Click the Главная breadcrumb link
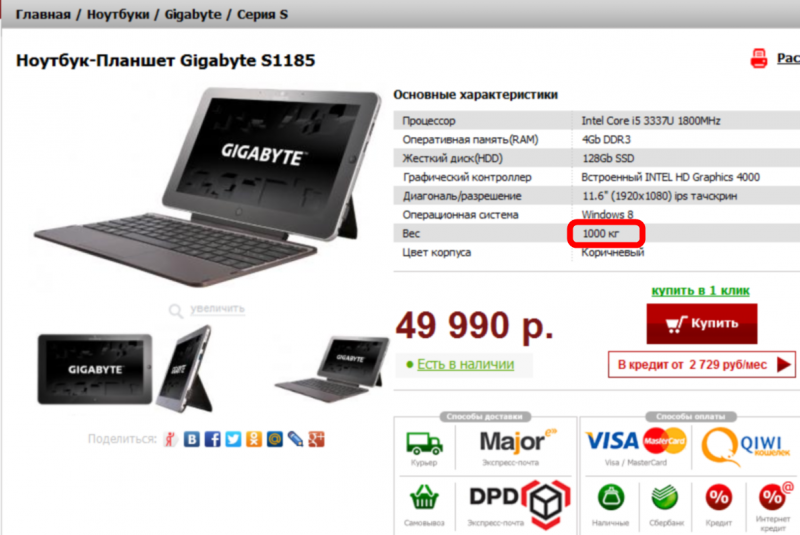This screenshot has height=535, width=800. (x=43, y=14)
